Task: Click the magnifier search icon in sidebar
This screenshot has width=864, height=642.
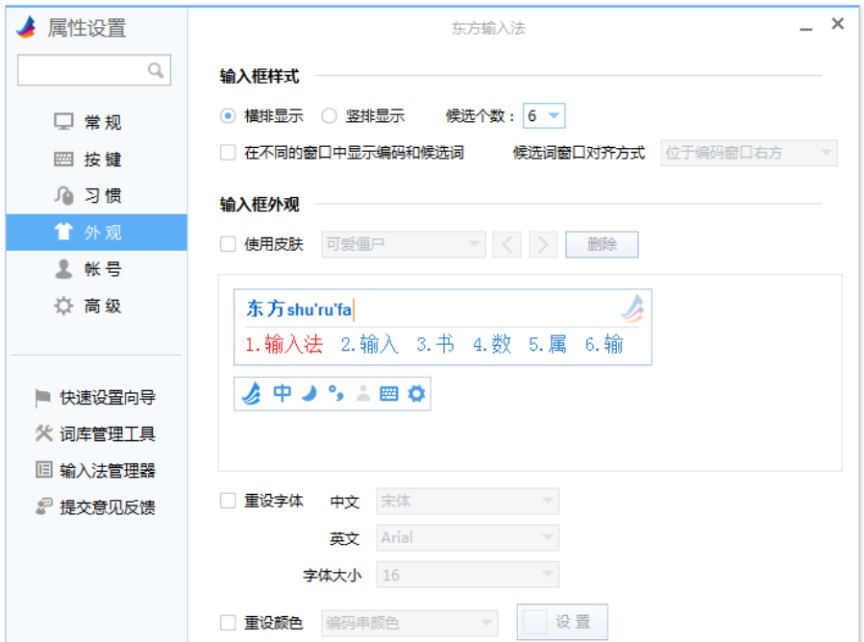Action: pyautogui.click(x=156, y=70)
